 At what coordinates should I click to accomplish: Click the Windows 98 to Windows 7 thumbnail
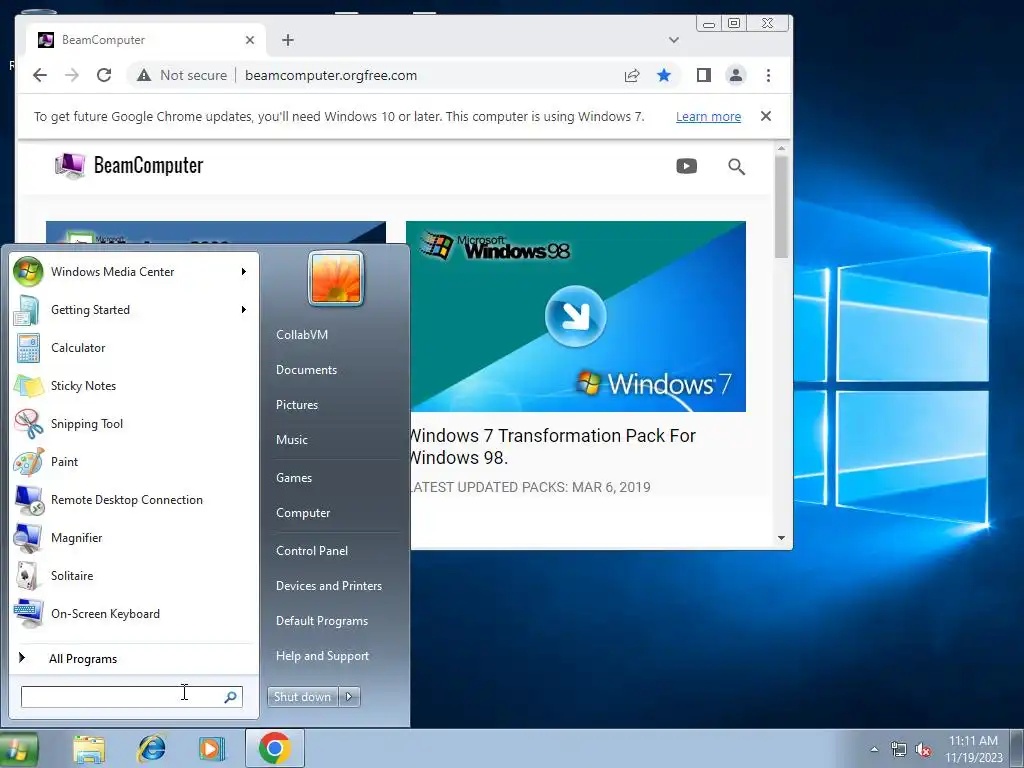pos(575,316)
